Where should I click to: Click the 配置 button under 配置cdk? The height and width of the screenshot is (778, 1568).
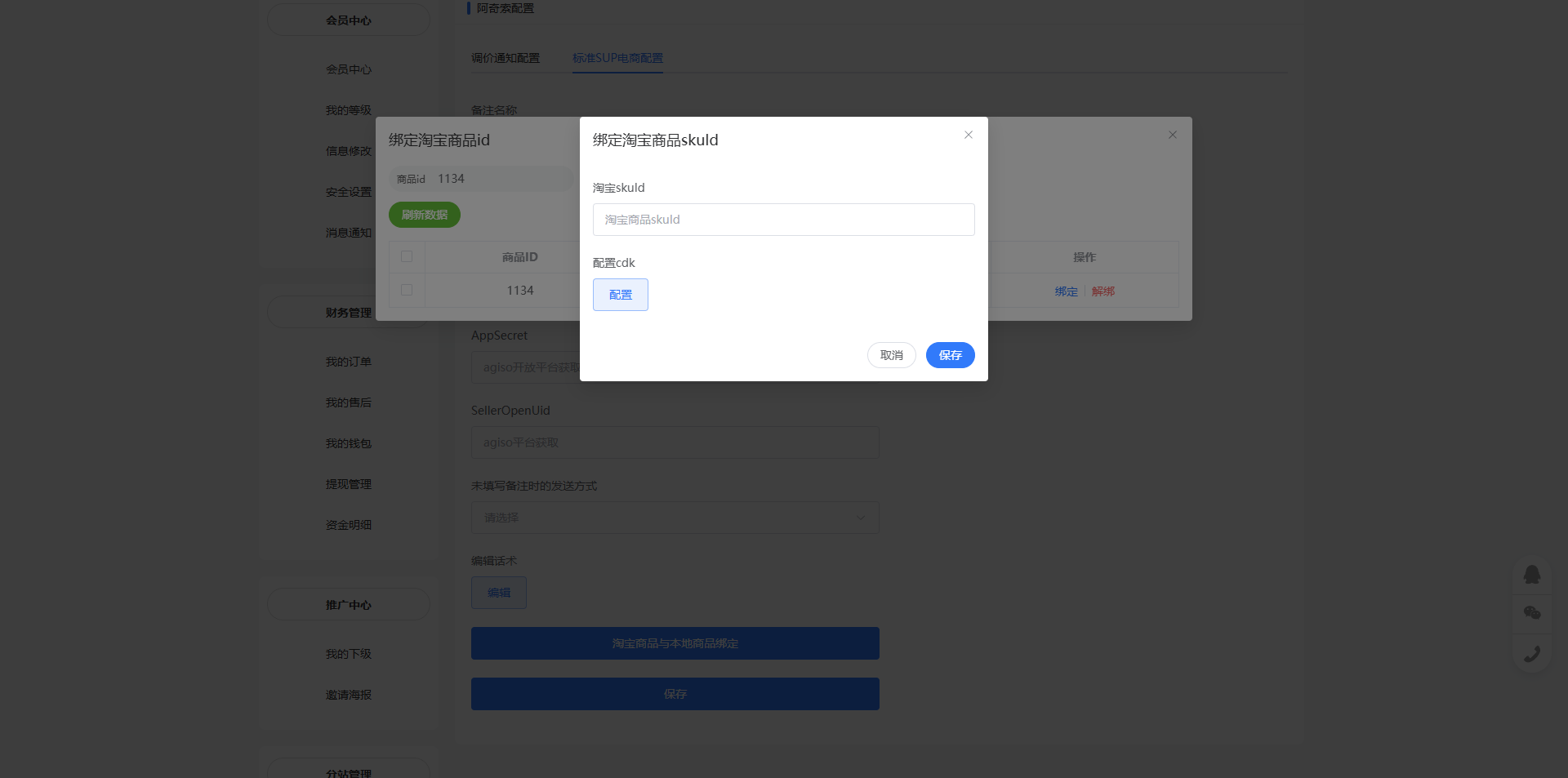621,295
